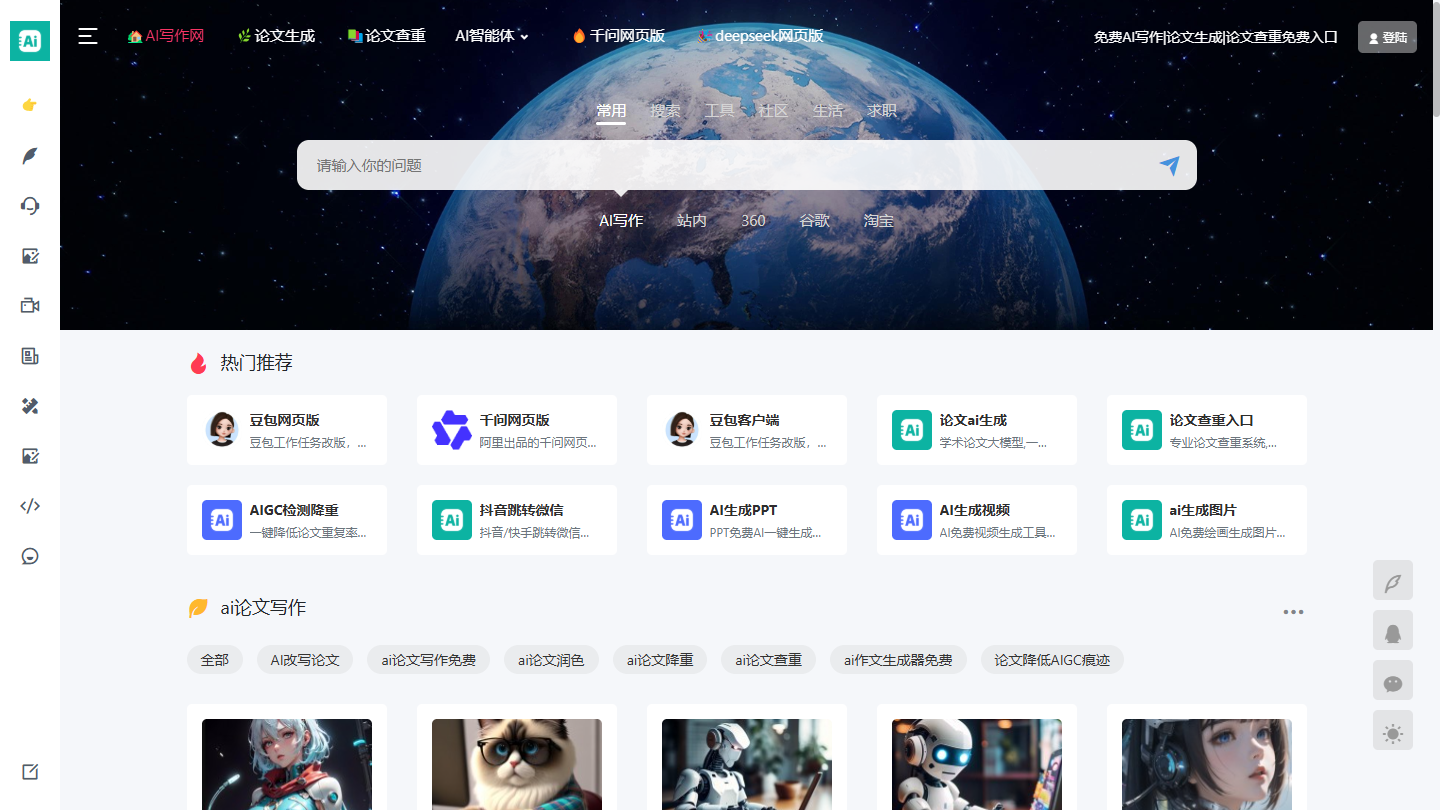Filter by the 论文降低AIGC痕迹 tag
The height and width of the screenshot is (810, 1440).
1052,660
